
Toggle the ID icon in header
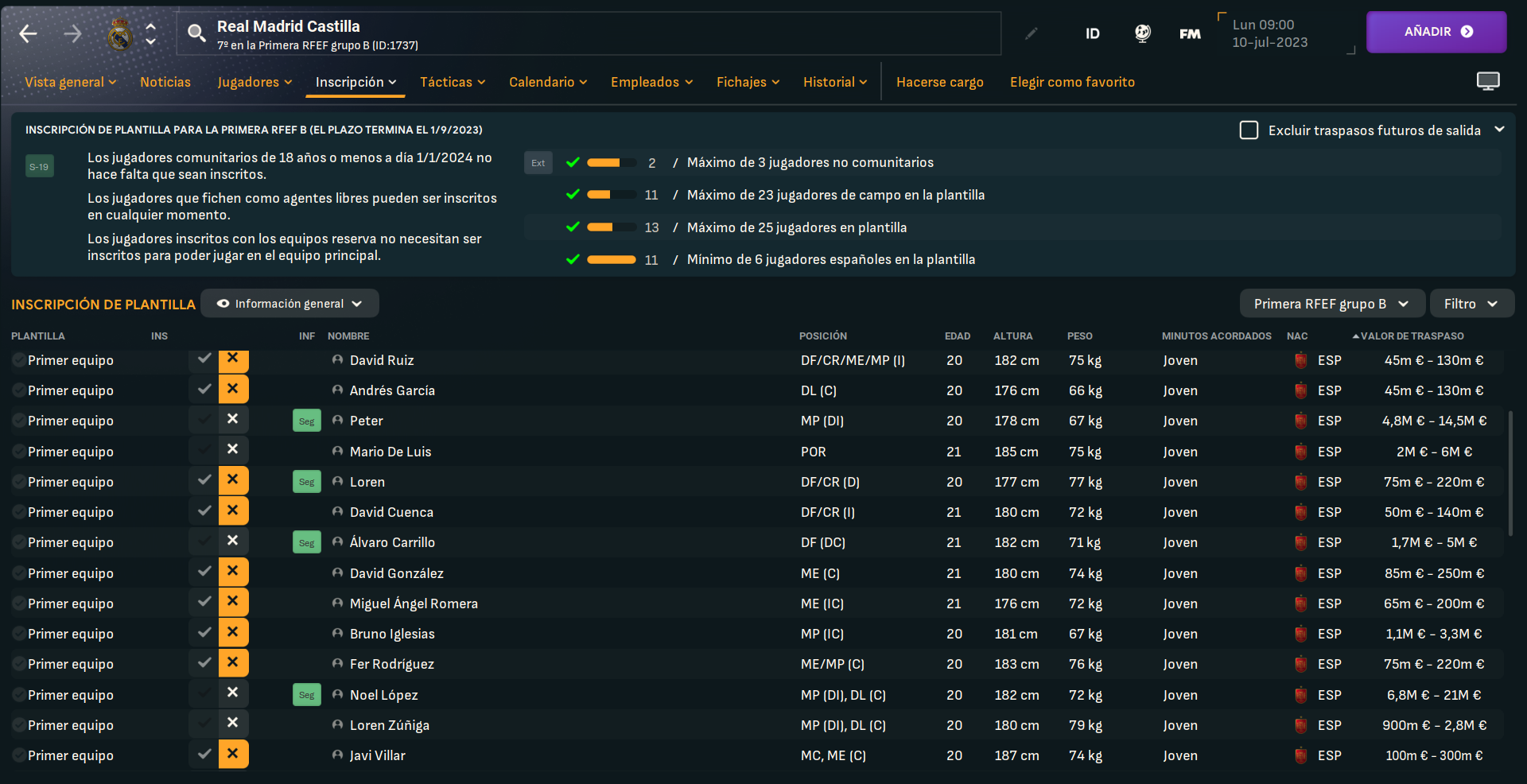click(x=1093, y=33)
